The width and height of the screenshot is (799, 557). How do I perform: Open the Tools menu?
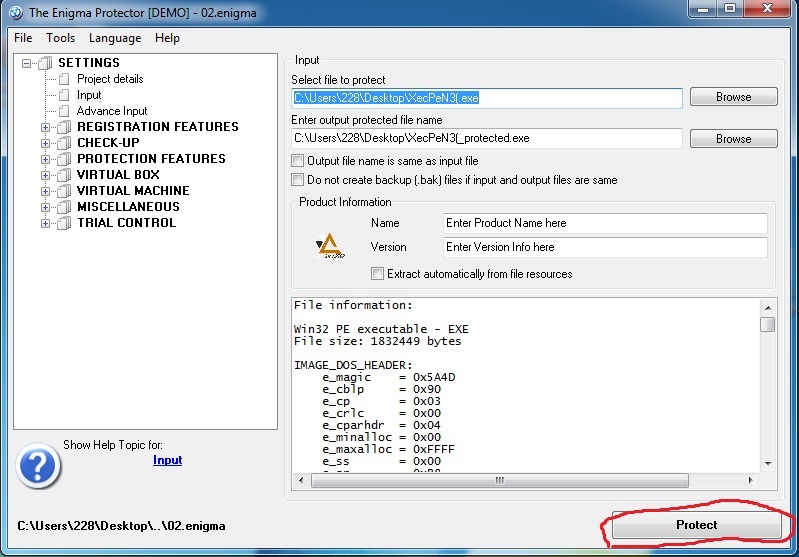click(x=61, y=38)
